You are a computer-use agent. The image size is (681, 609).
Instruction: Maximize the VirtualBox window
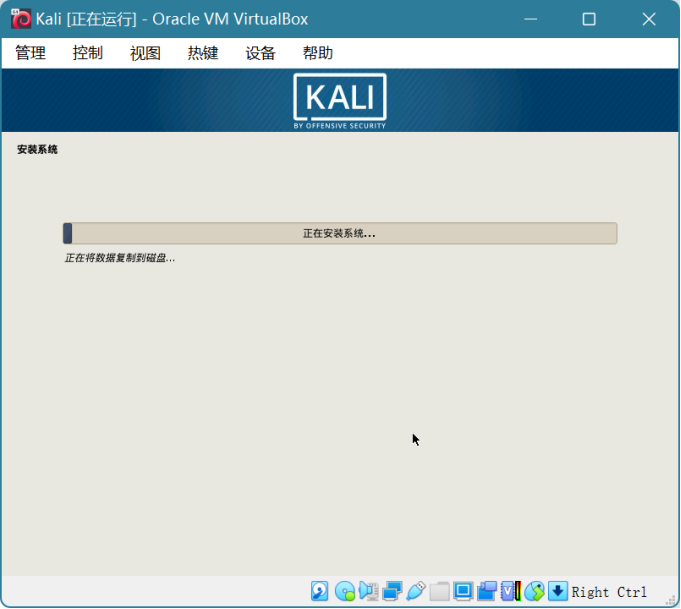click(589, 19)
